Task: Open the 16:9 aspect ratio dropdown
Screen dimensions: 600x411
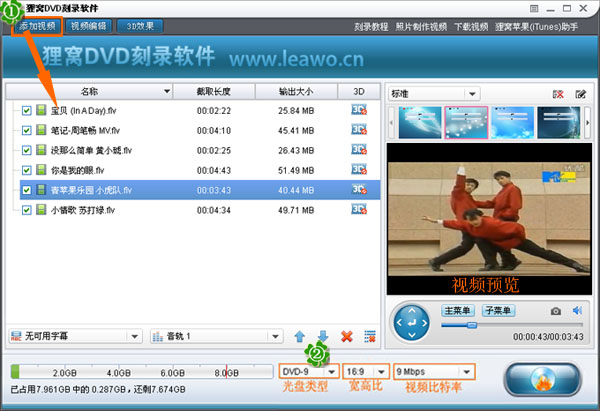Action: tap(382, 372)
